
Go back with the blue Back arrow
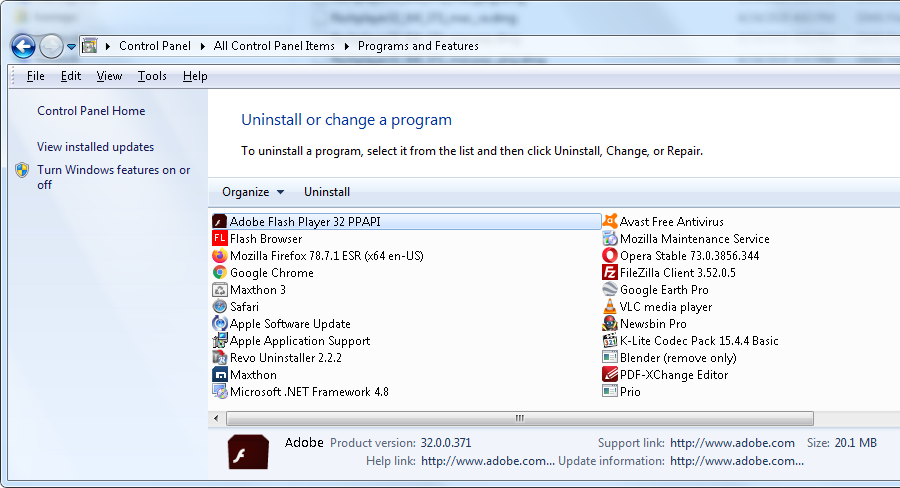[x=24, y=47]
